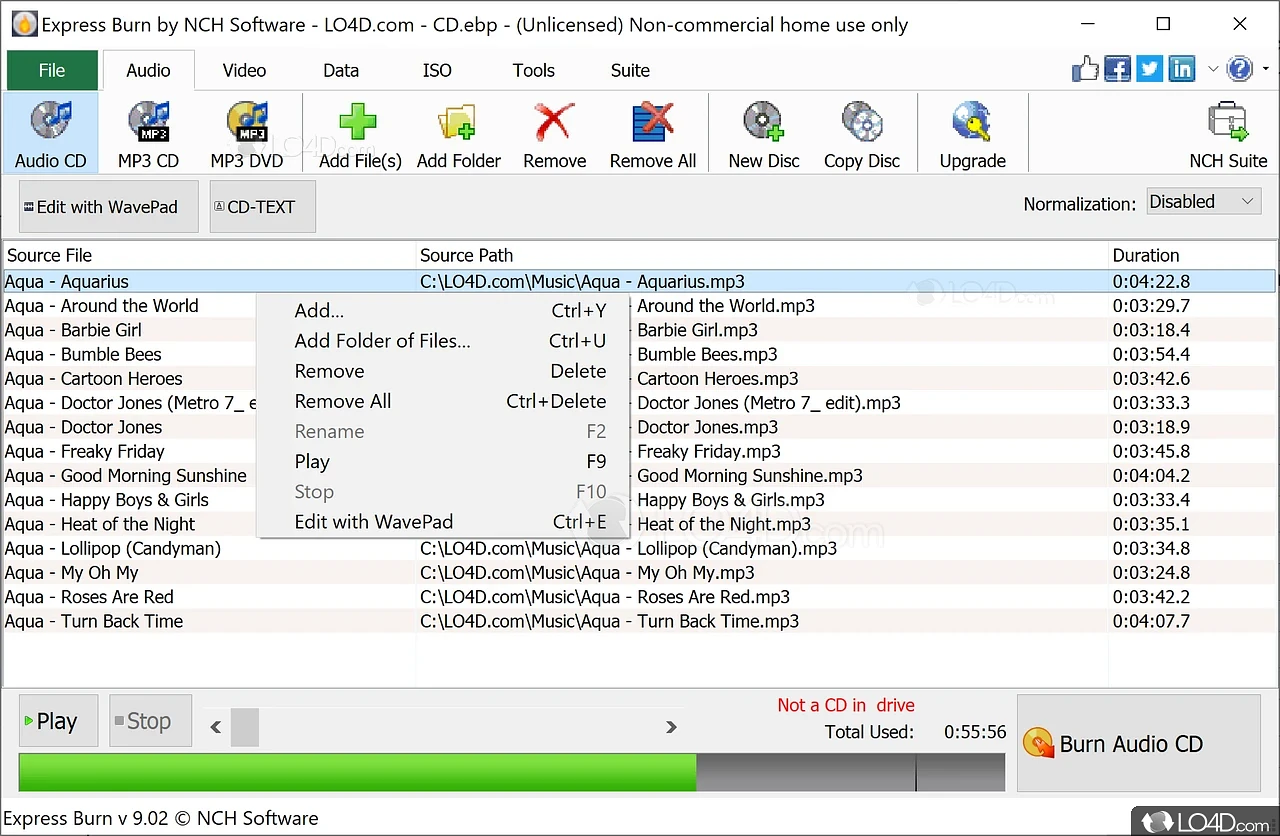Open the help menu dropdown arrow

pos(1266,69)
